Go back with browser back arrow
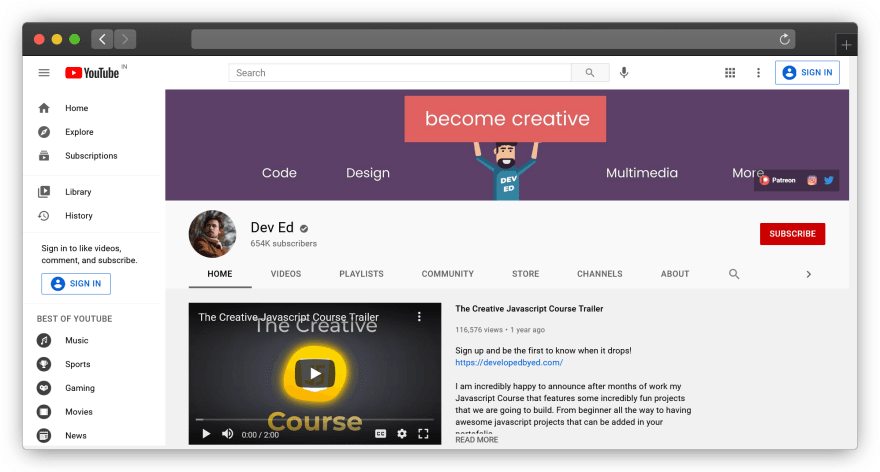 (102, 39)
